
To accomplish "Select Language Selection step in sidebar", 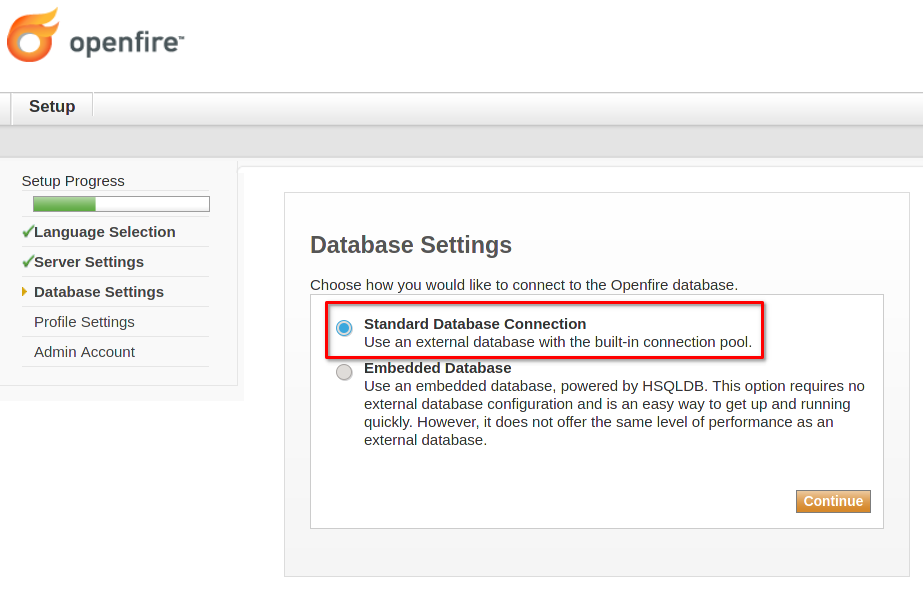I will 105,232.
